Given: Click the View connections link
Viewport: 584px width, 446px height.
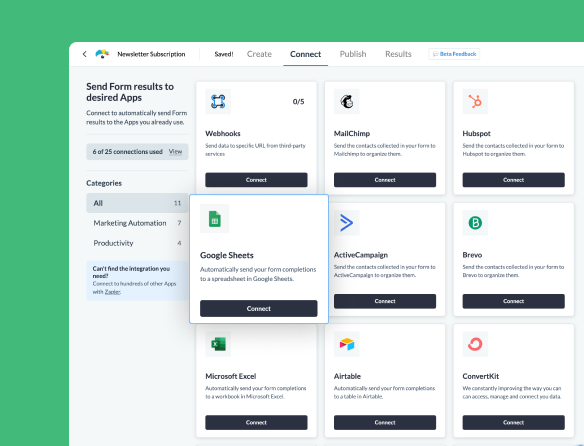Looking at the screenshot, I should point(175,152).
